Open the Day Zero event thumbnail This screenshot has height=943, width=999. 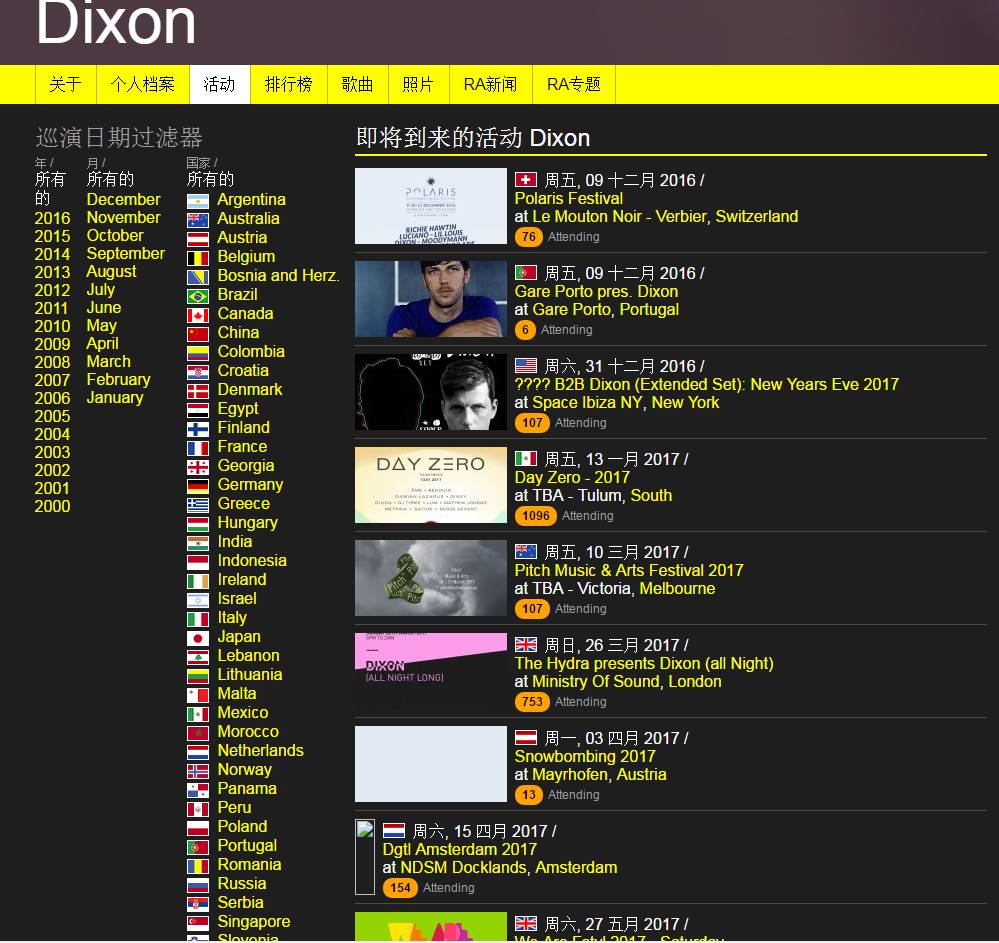click(x=431, y=485)
